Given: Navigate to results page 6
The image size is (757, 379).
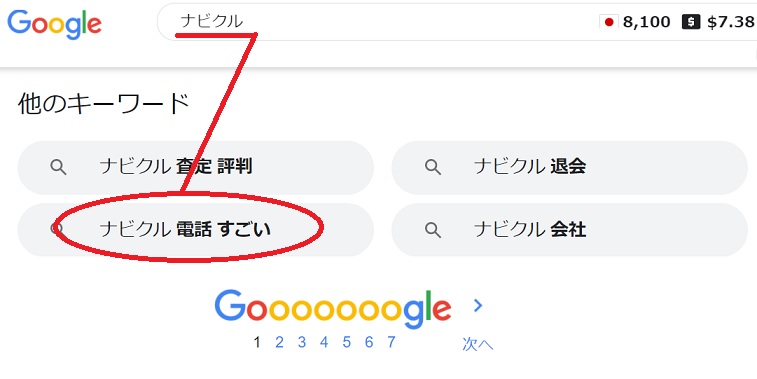Looking at the screenshot, I should coord(369,342).
